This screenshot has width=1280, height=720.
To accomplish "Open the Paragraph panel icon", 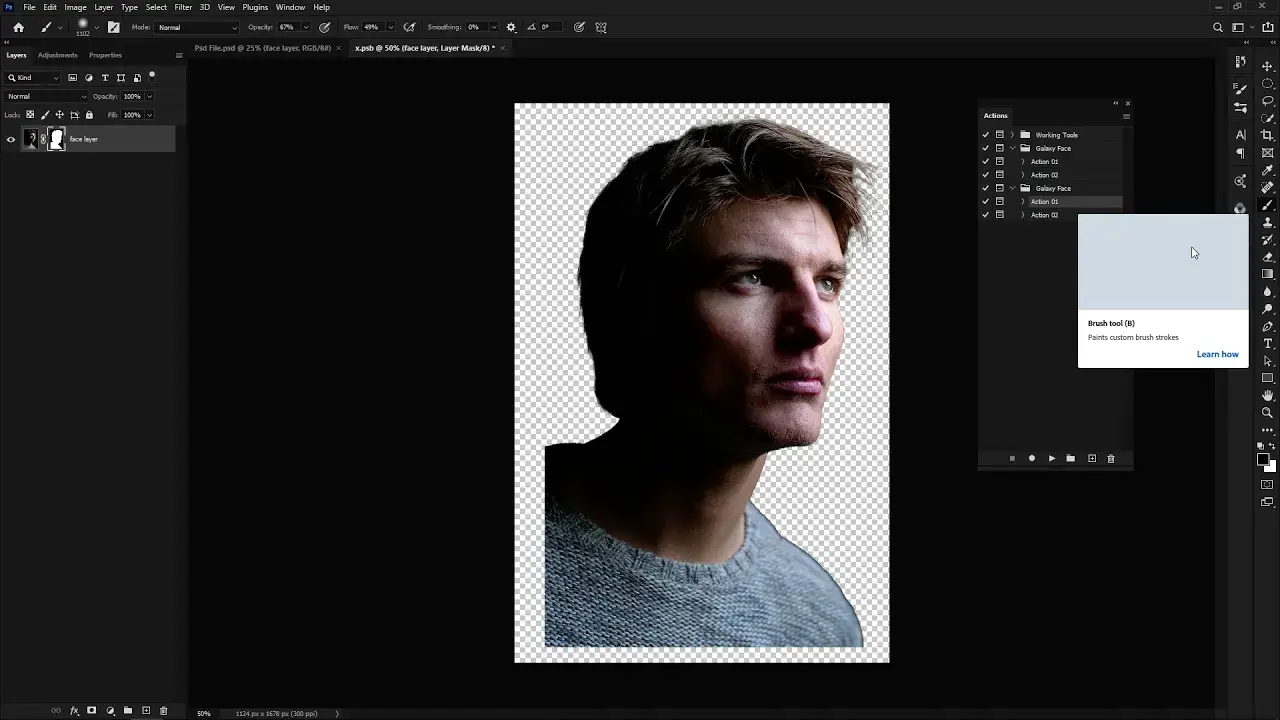I will (x=1241, y=154).
